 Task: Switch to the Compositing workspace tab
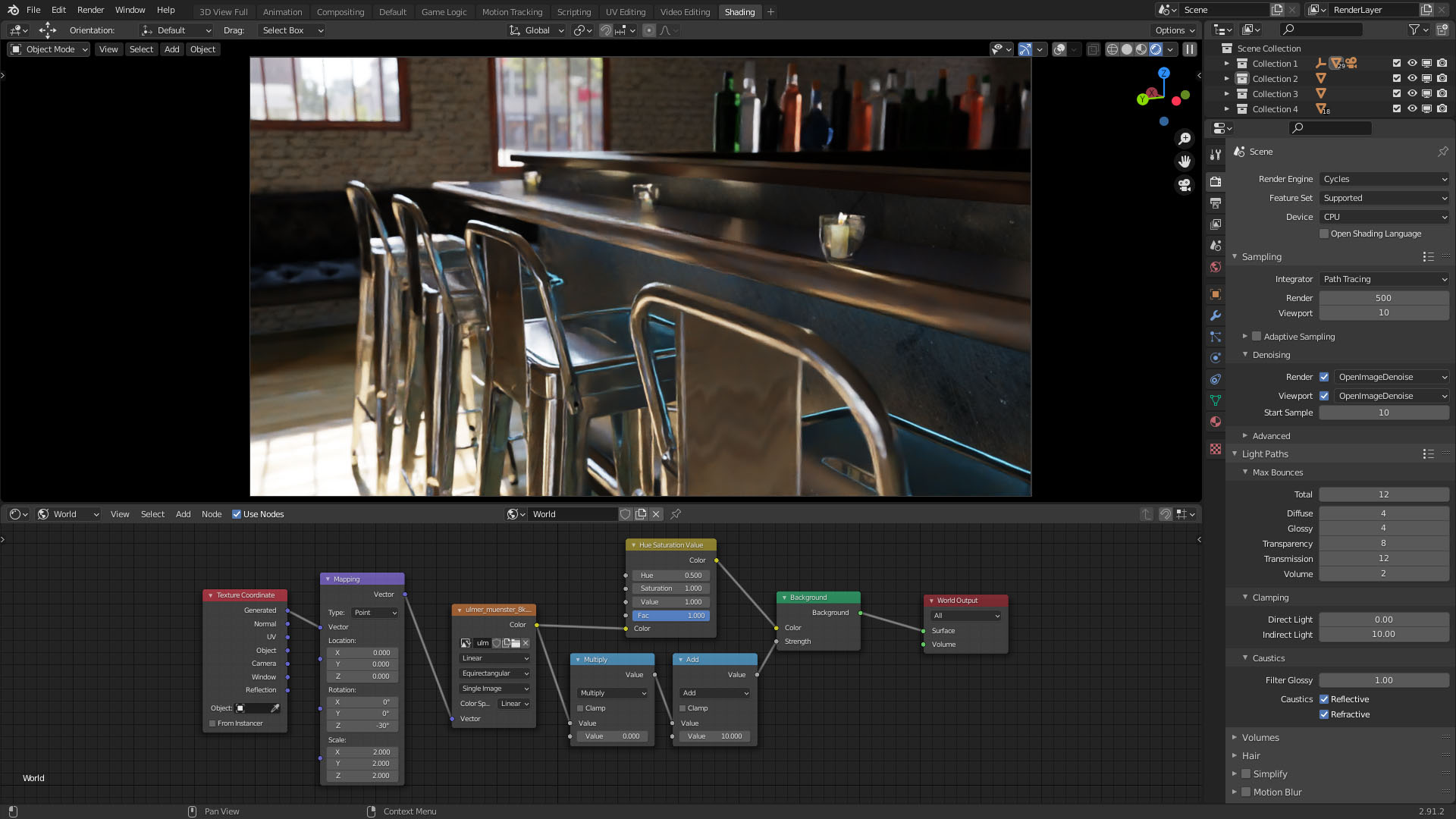[340, 11]
